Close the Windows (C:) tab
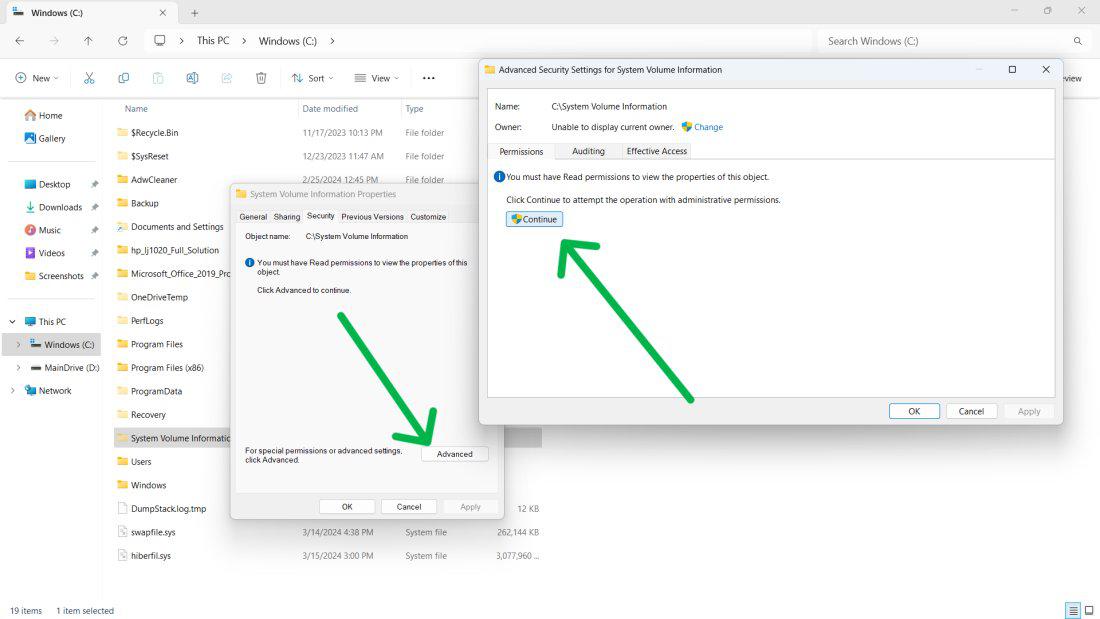Image resolution: width=1100 pixels, height=619 pixels. pos(163,13)
